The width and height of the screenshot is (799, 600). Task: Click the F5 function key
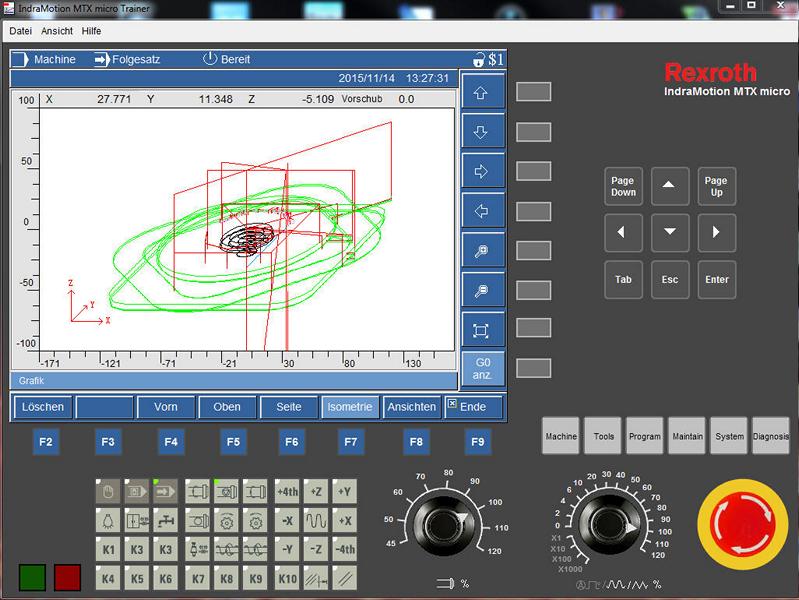pos(233,441)
